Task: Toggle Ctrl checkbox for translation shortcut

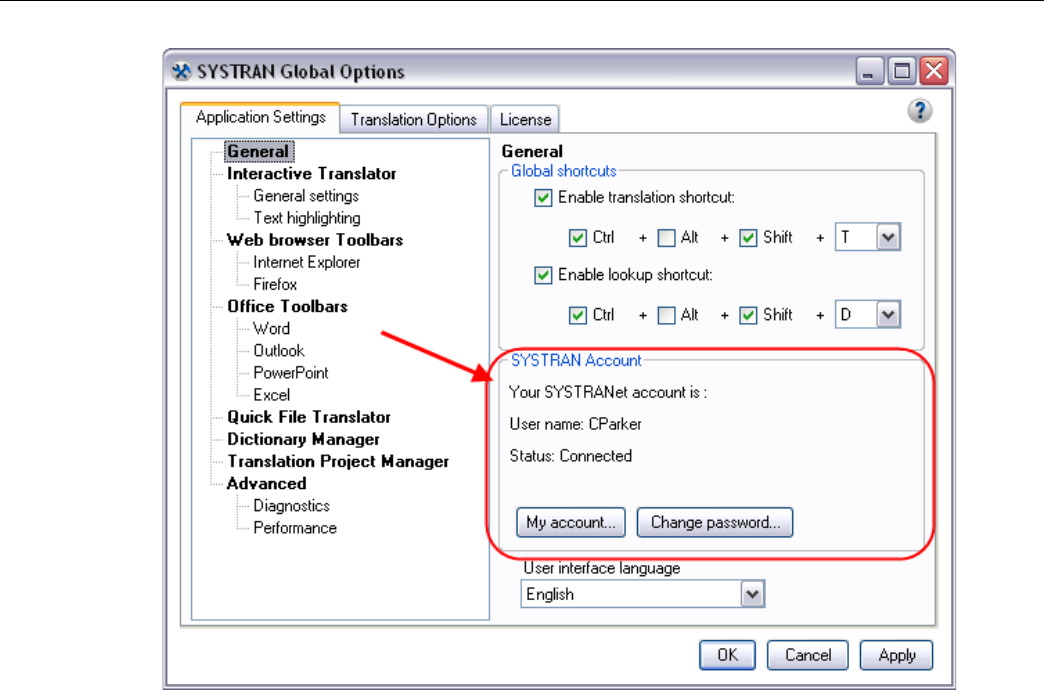Action: pos(578,238)
